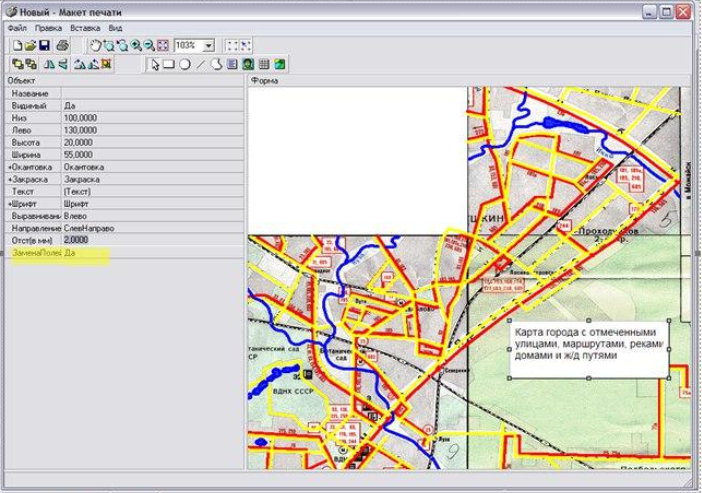Open the zoom percentage dropdown arrow
The height and width of the screenshot is (493, 702).
[x=209, y=46]
